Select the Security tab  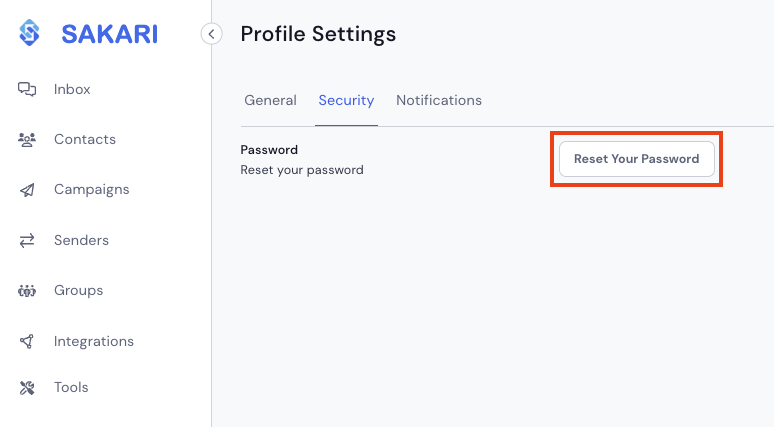(346, 100)
